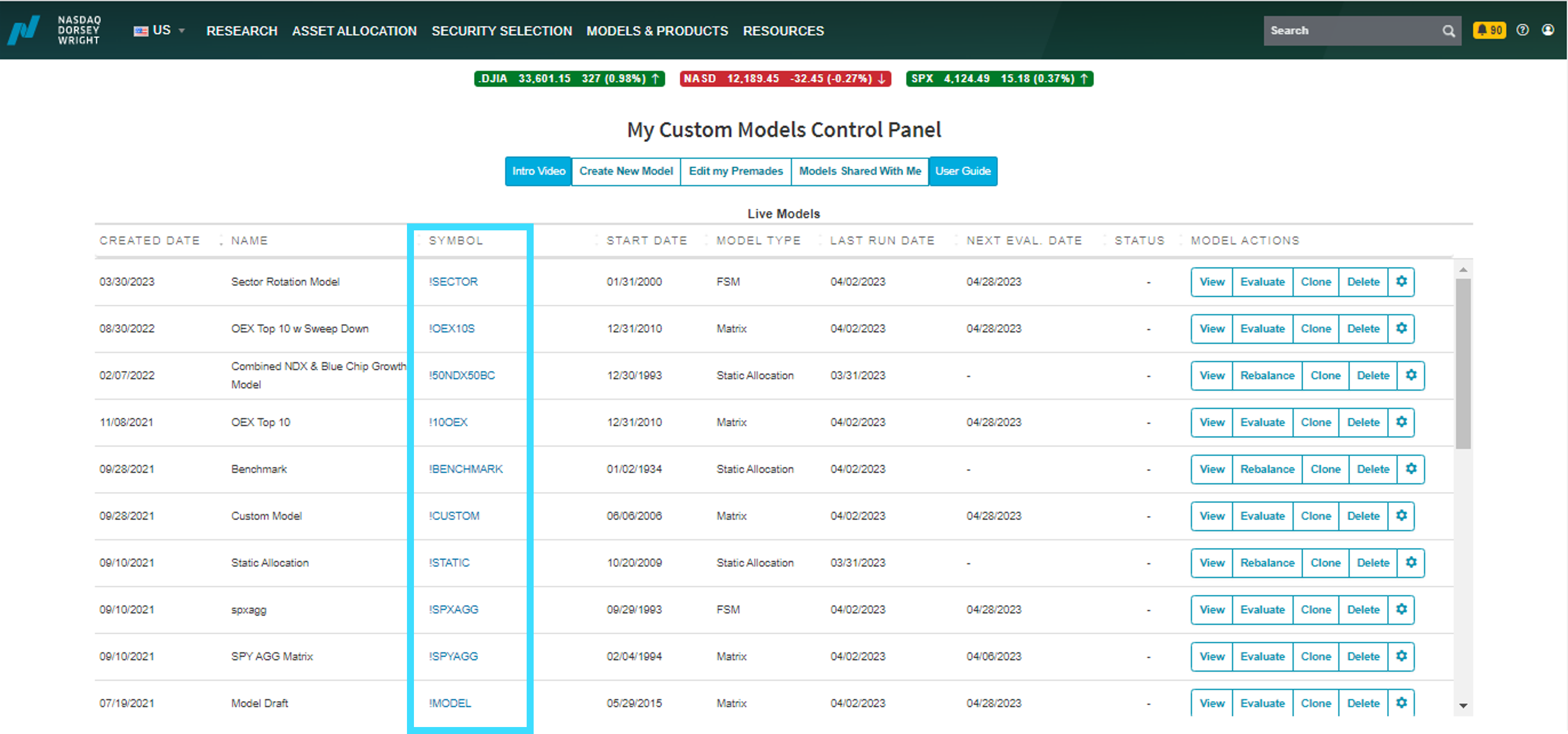Open gear settings for SPY AGG Matrix
The width and height of the screenshot is (1568, 734).
pyautogui.click(x=1400, y=657)
